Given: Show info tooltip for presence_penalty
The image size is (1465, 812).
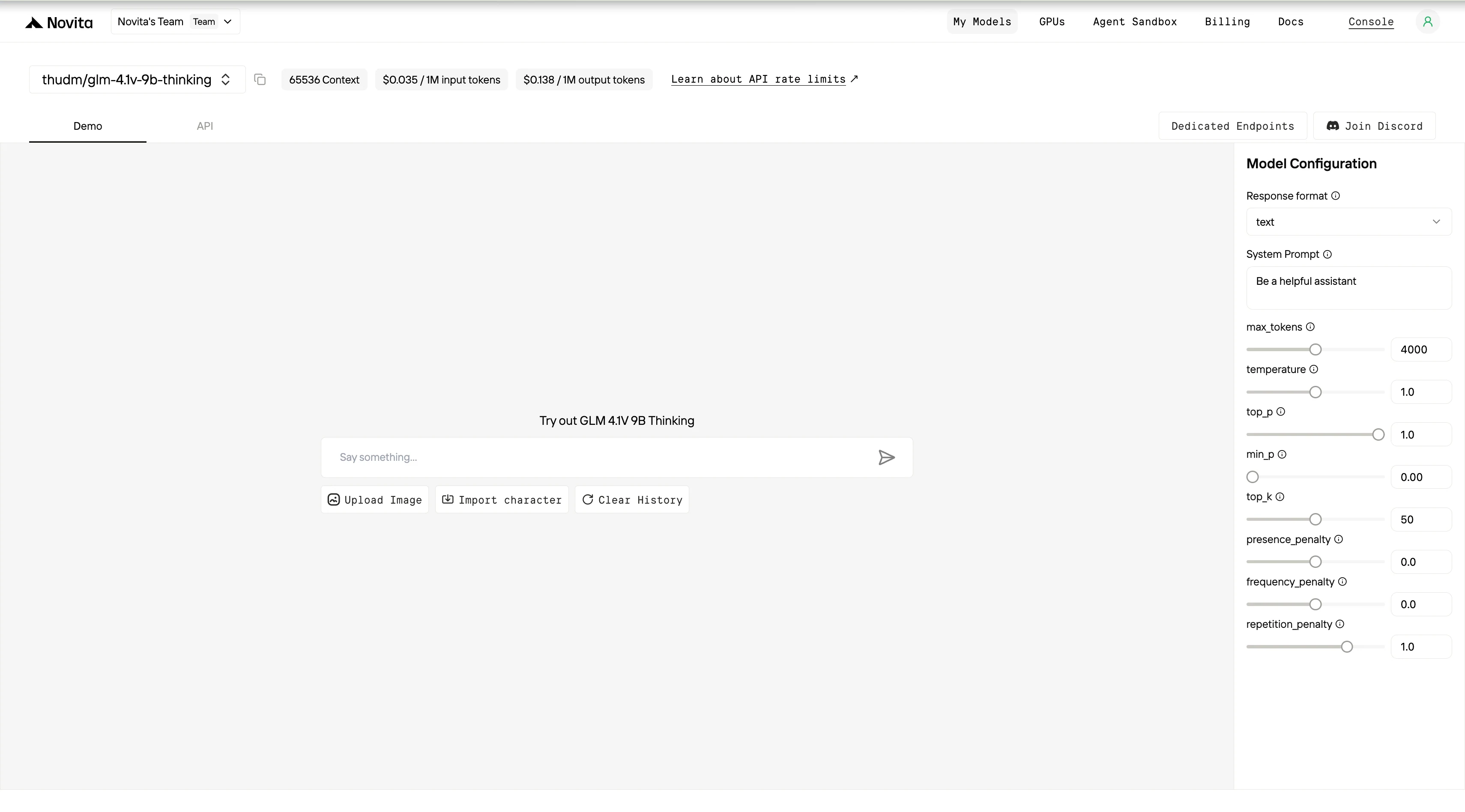Looking at the screenshot, I should (1338, 539).
